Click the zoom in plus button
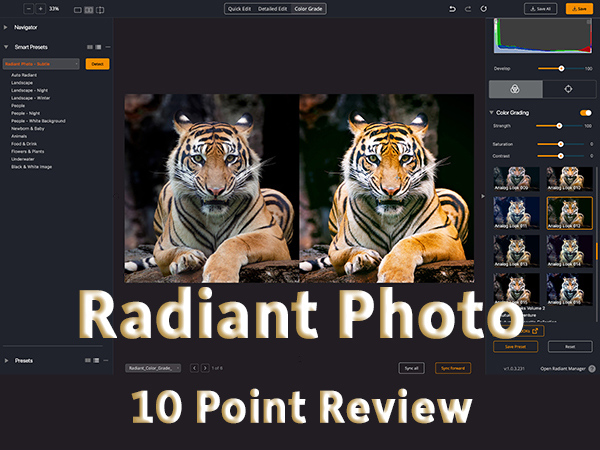Image resolution: width=600 pixels, height=450 pixels. pos(41,9)
